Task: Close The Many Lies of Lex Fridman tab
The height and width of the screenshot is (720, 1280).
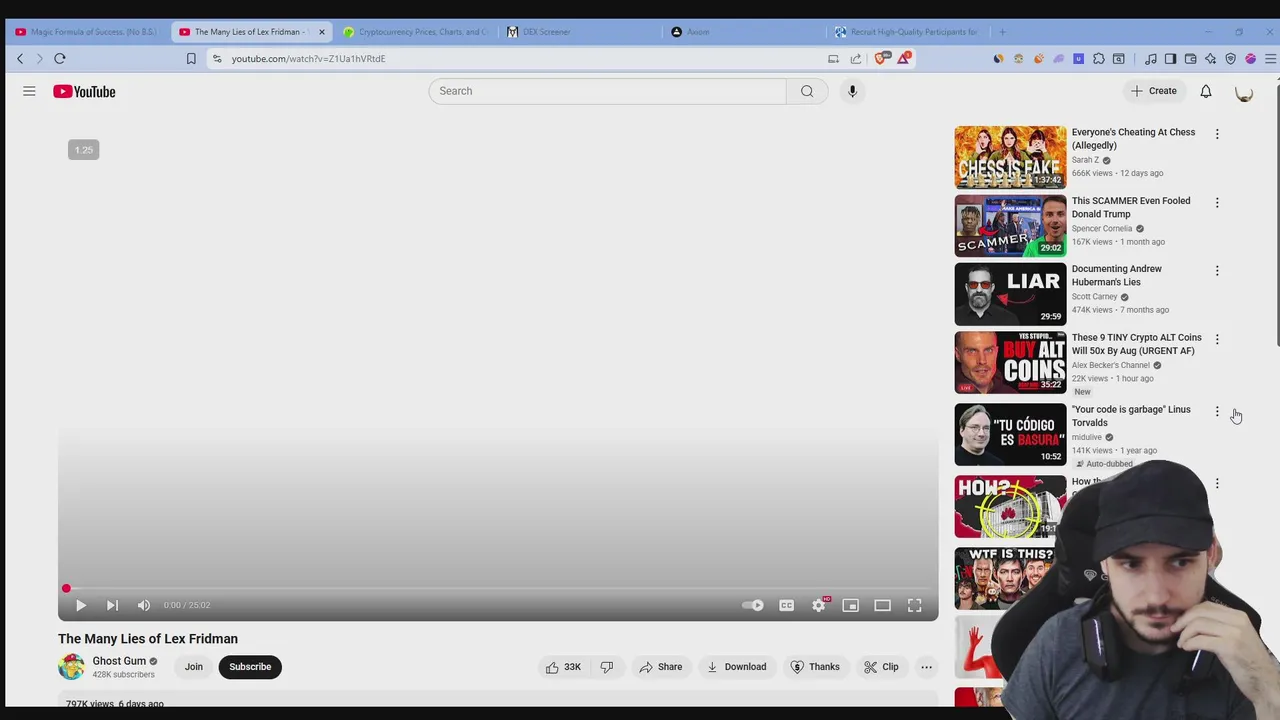Action: (x=321, y=32)
